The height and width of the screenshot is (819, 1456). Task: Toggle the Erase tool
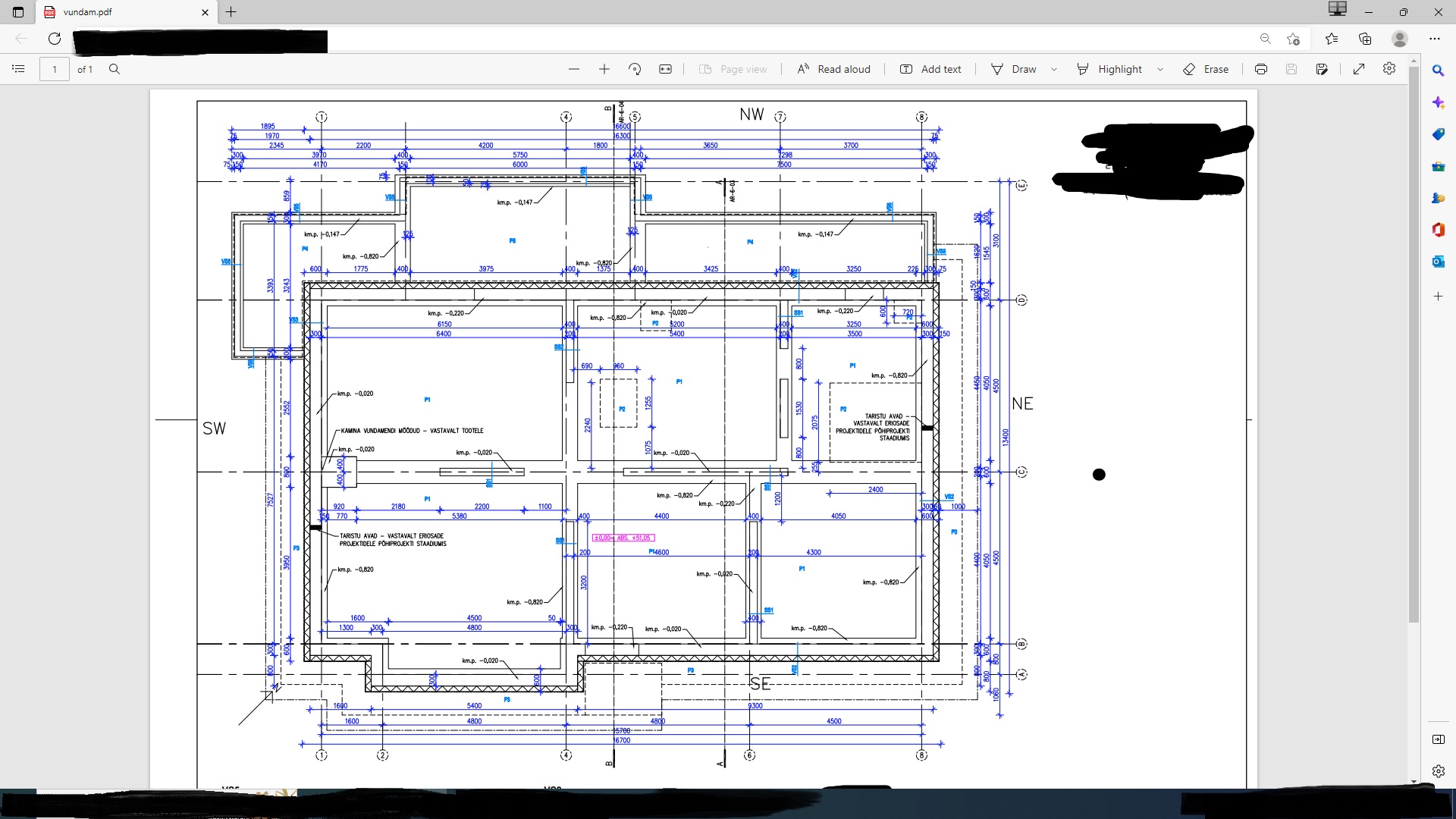click(1206, 69)
